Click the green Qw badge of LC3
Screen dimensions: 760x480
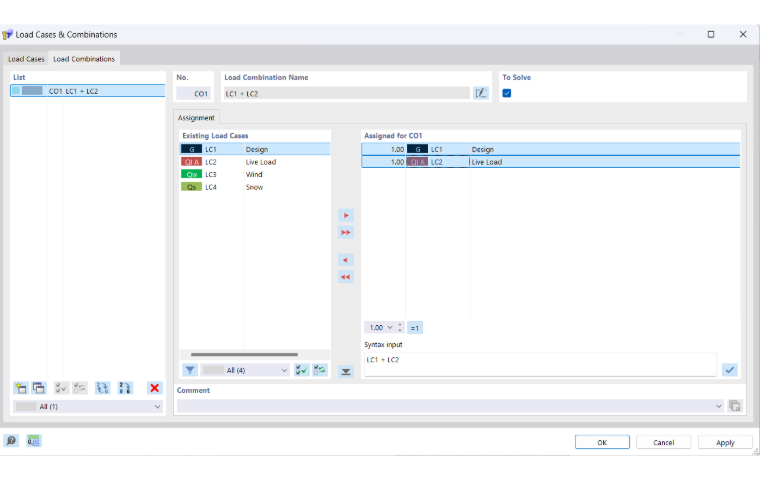[191, 175]
